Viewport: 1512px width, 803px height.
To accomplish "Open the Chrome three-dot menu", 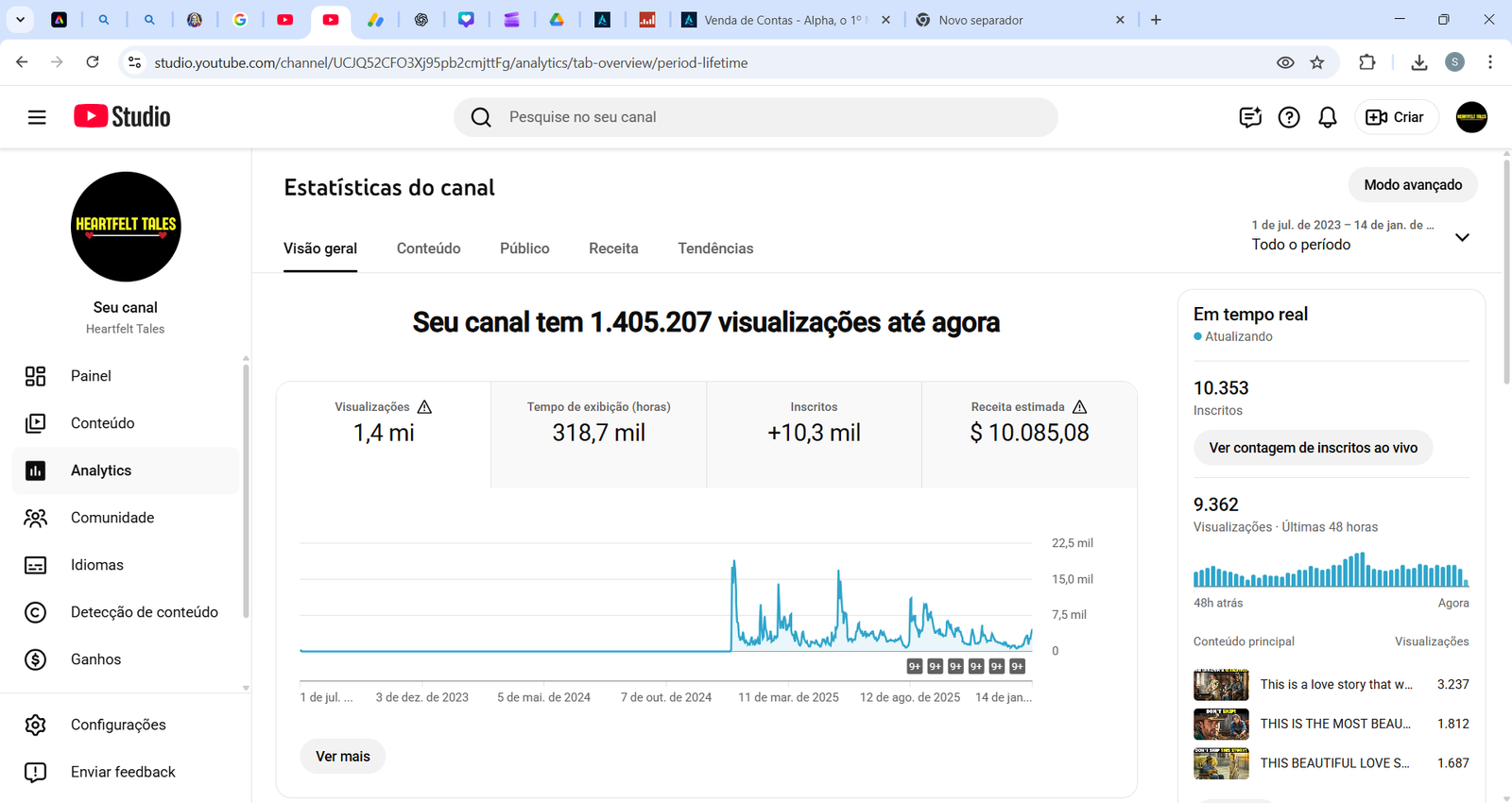I will (1490, 62).
